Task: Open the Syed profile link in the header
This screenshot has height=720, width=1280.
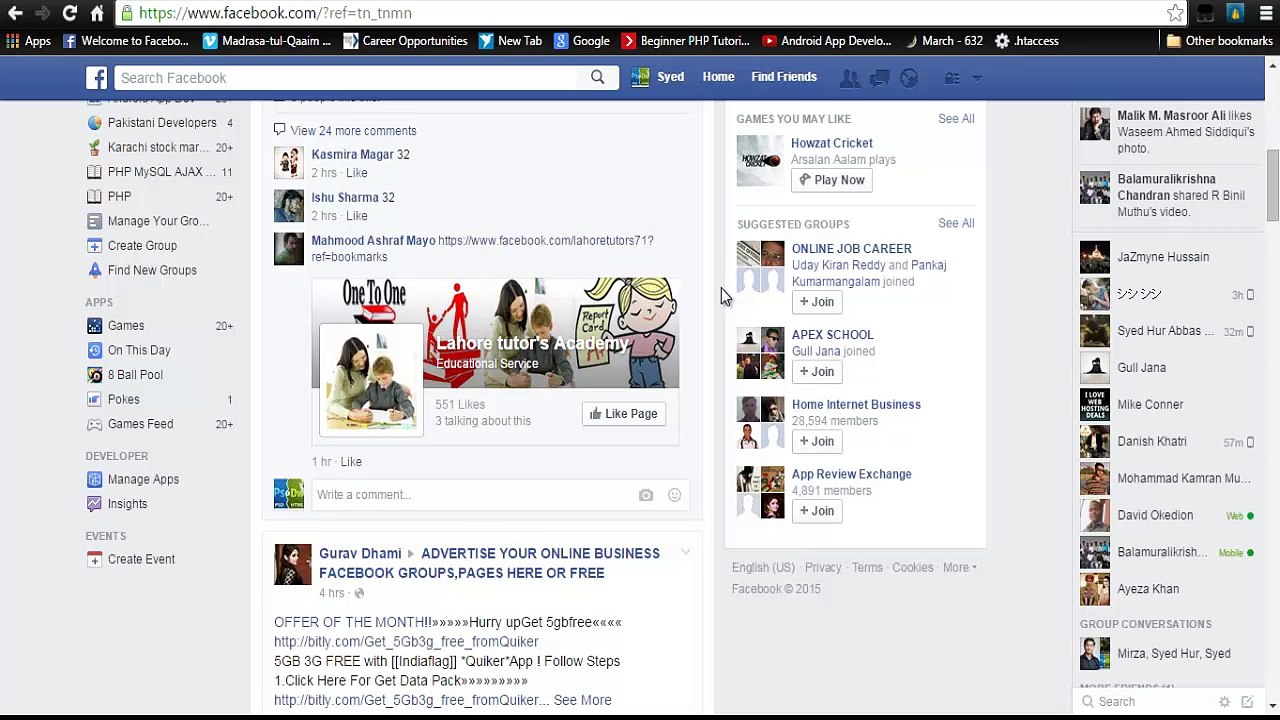Action: click(658, 77)
